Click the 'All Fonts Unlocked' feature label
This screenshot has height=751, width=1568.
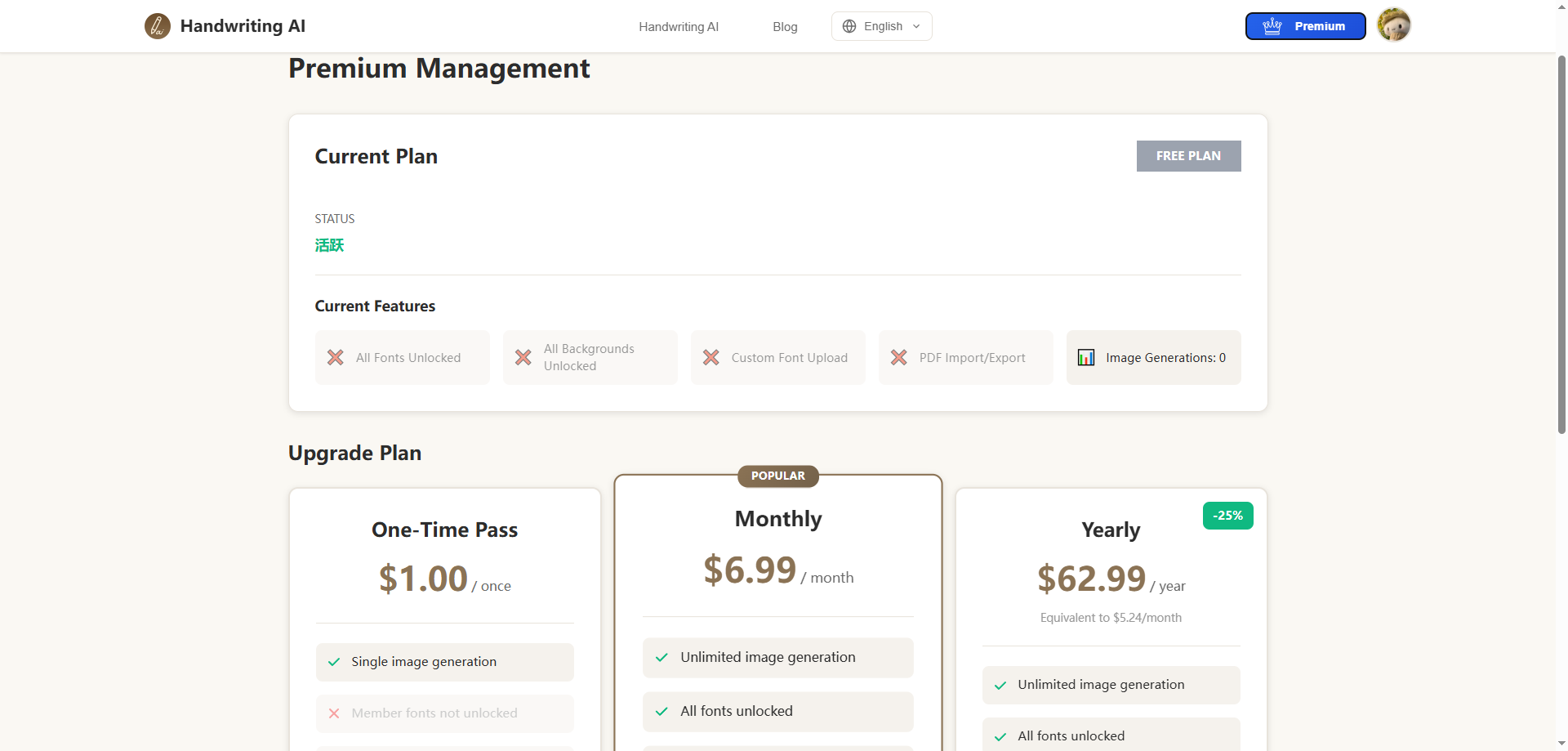pyautogui.click(x=408, y=358)
